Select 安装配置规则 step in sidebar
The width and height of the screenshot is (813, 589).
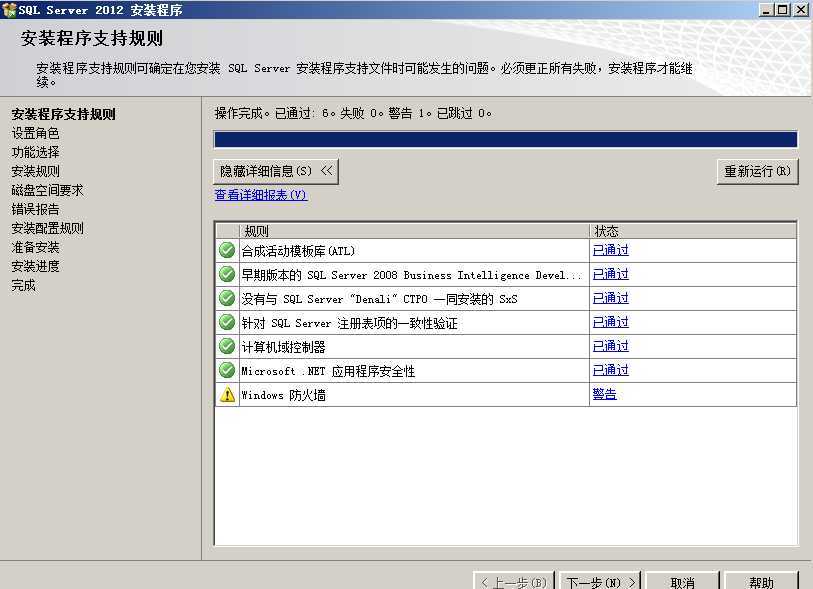pos(47,228)
